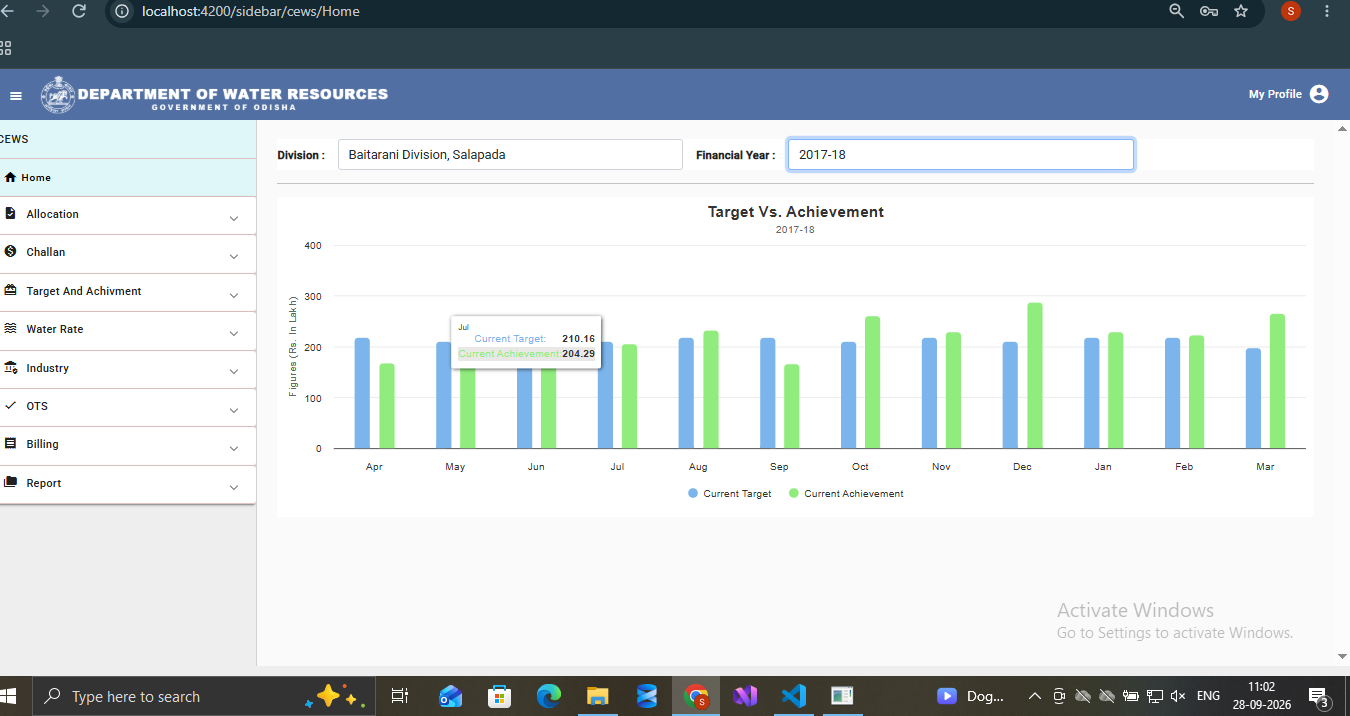
Task: View site information icon in address bar
Action: click(122, 11)
